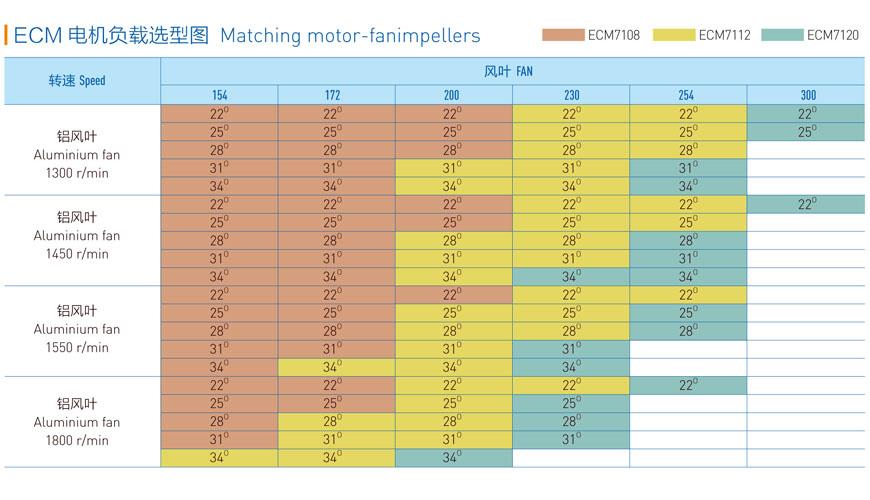Click the ECM 电机负载选型图 heading
Screen dimensions: 870x500
(111, 36)
